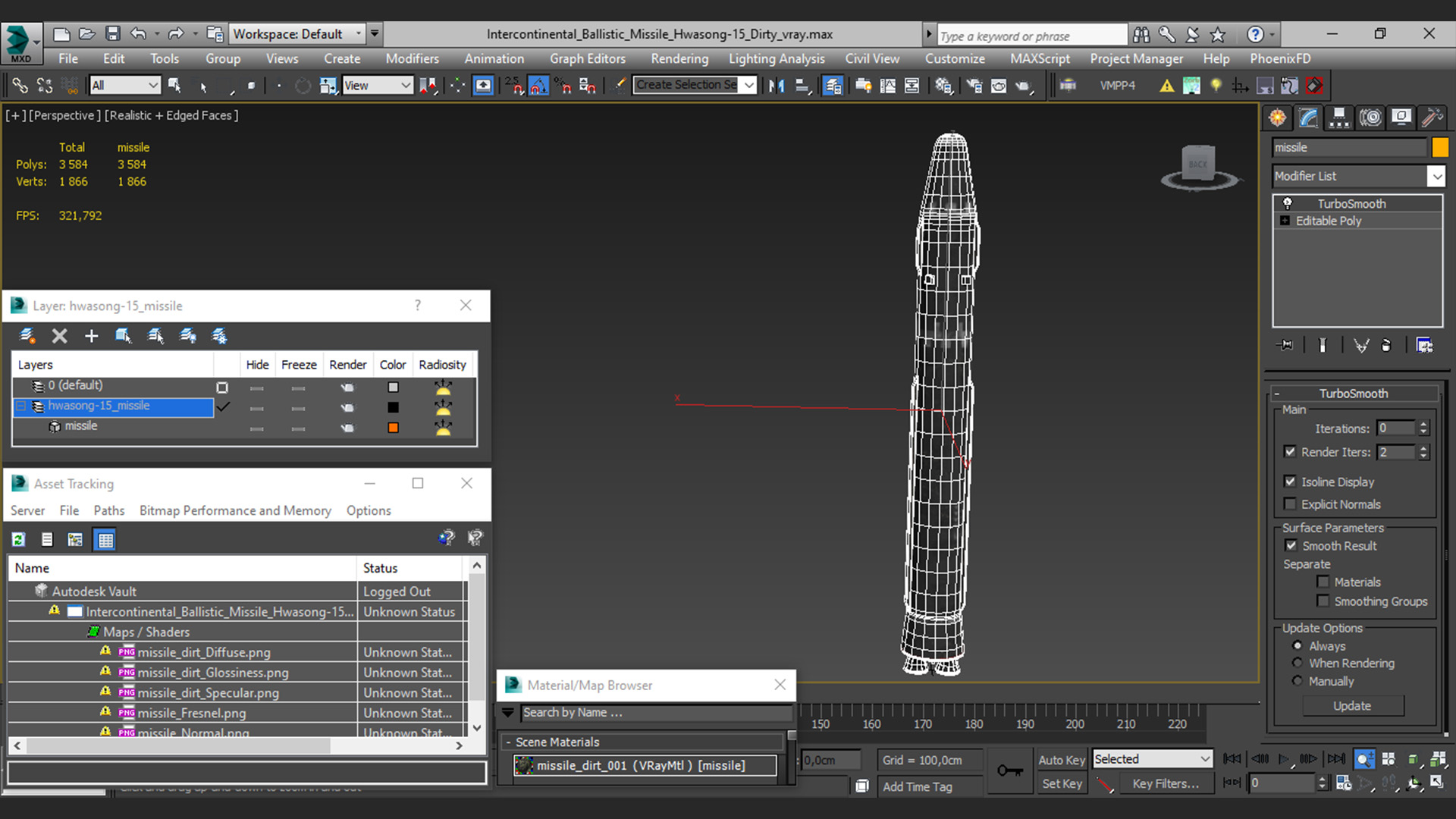Open the All selection filter dropdown
This screenshot has width=1456, height=819.
click(124, 86)
